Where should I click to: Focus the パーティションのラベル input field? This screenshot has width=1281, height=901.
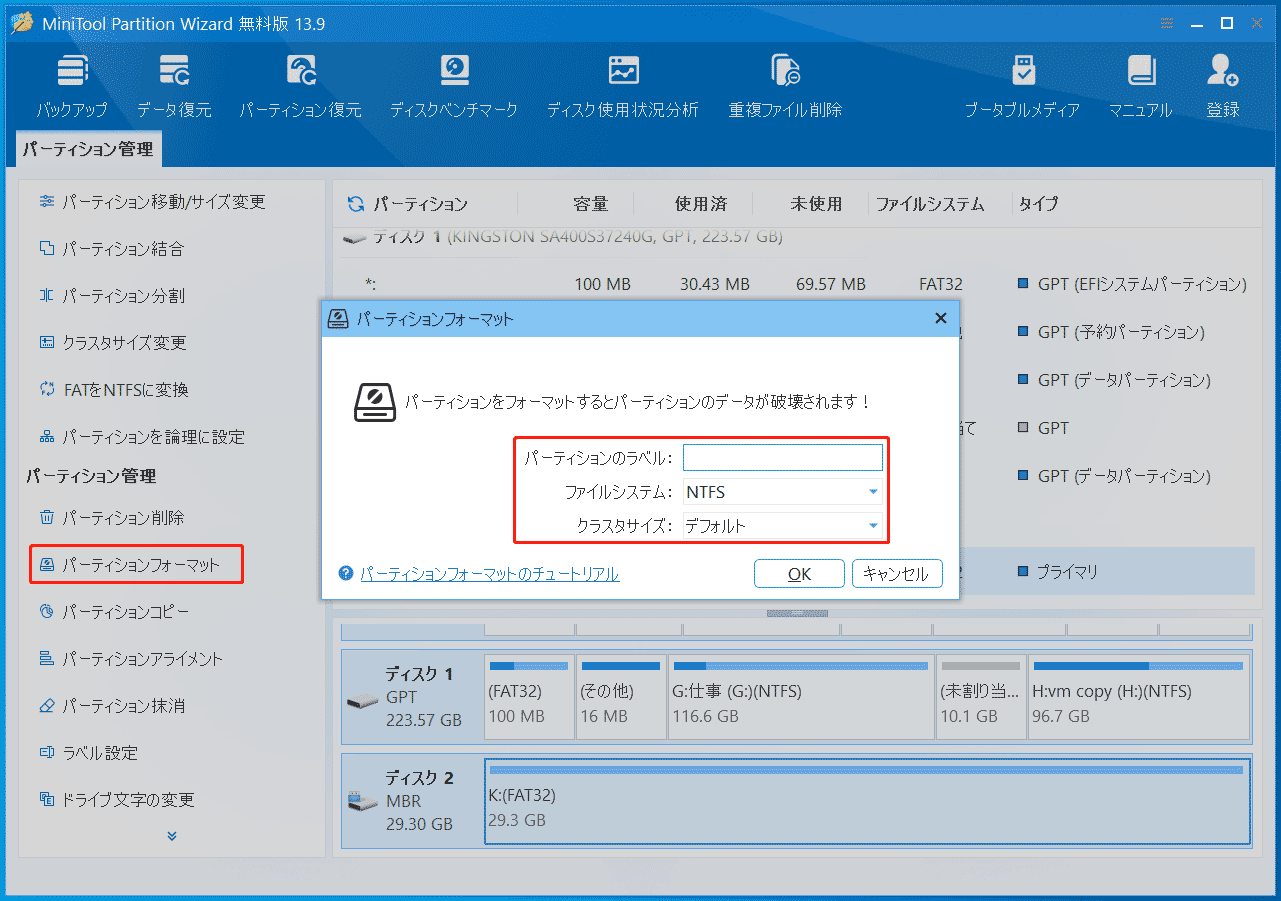pos(783,458)
